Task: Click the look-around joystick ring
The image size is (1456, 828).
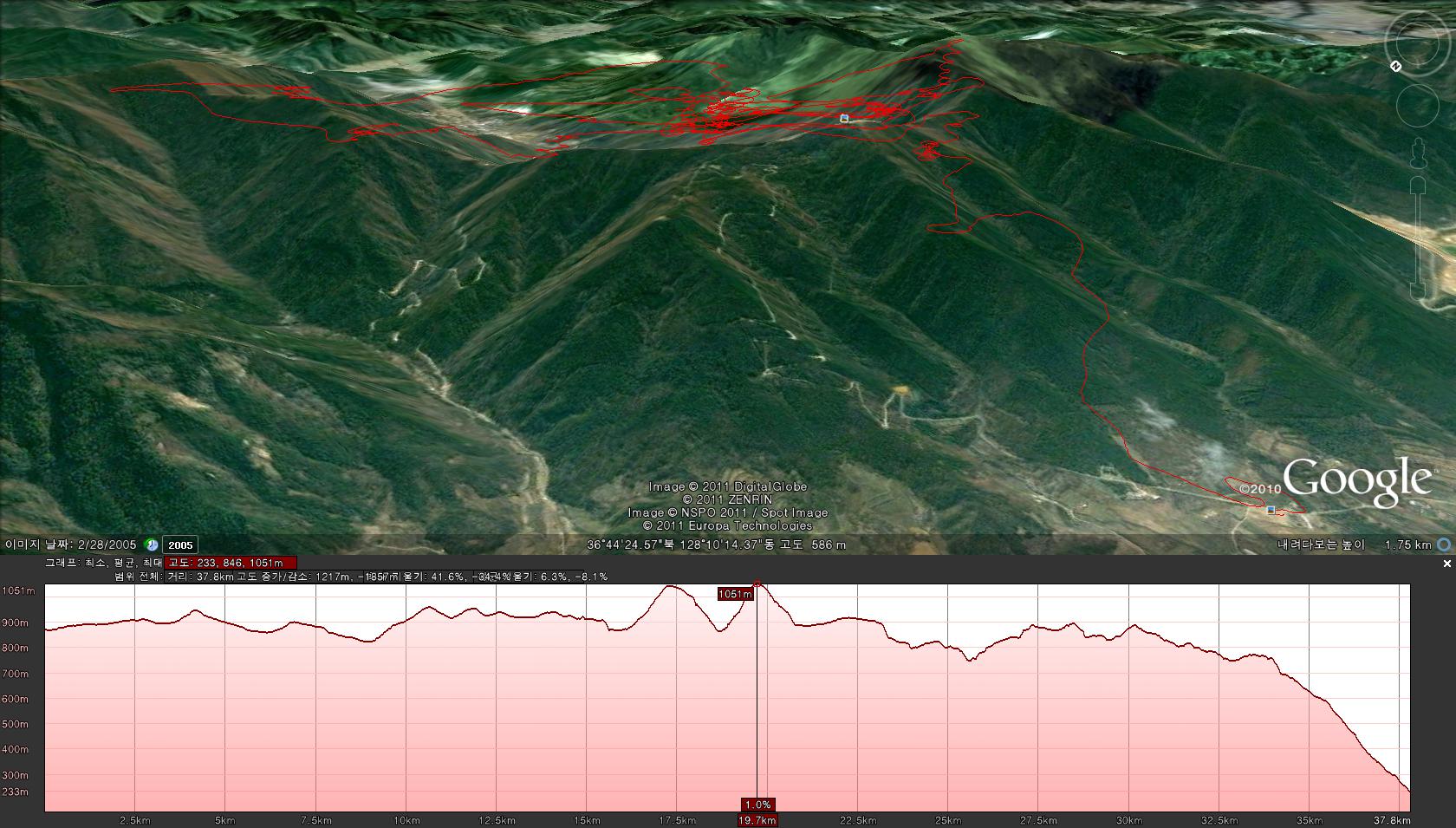Action: (1419, 42)
